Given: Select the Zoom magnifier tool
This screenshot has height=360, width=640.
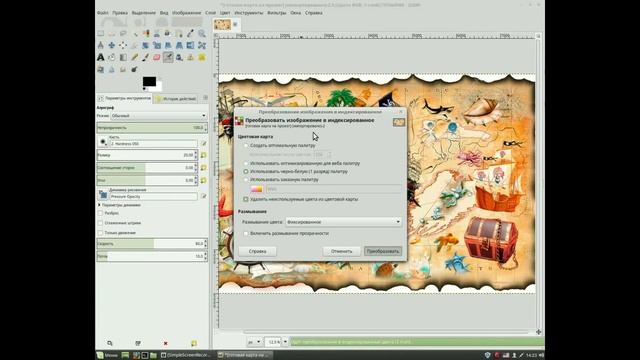Looking at the screenshot, I should click(x=202, y=33).
